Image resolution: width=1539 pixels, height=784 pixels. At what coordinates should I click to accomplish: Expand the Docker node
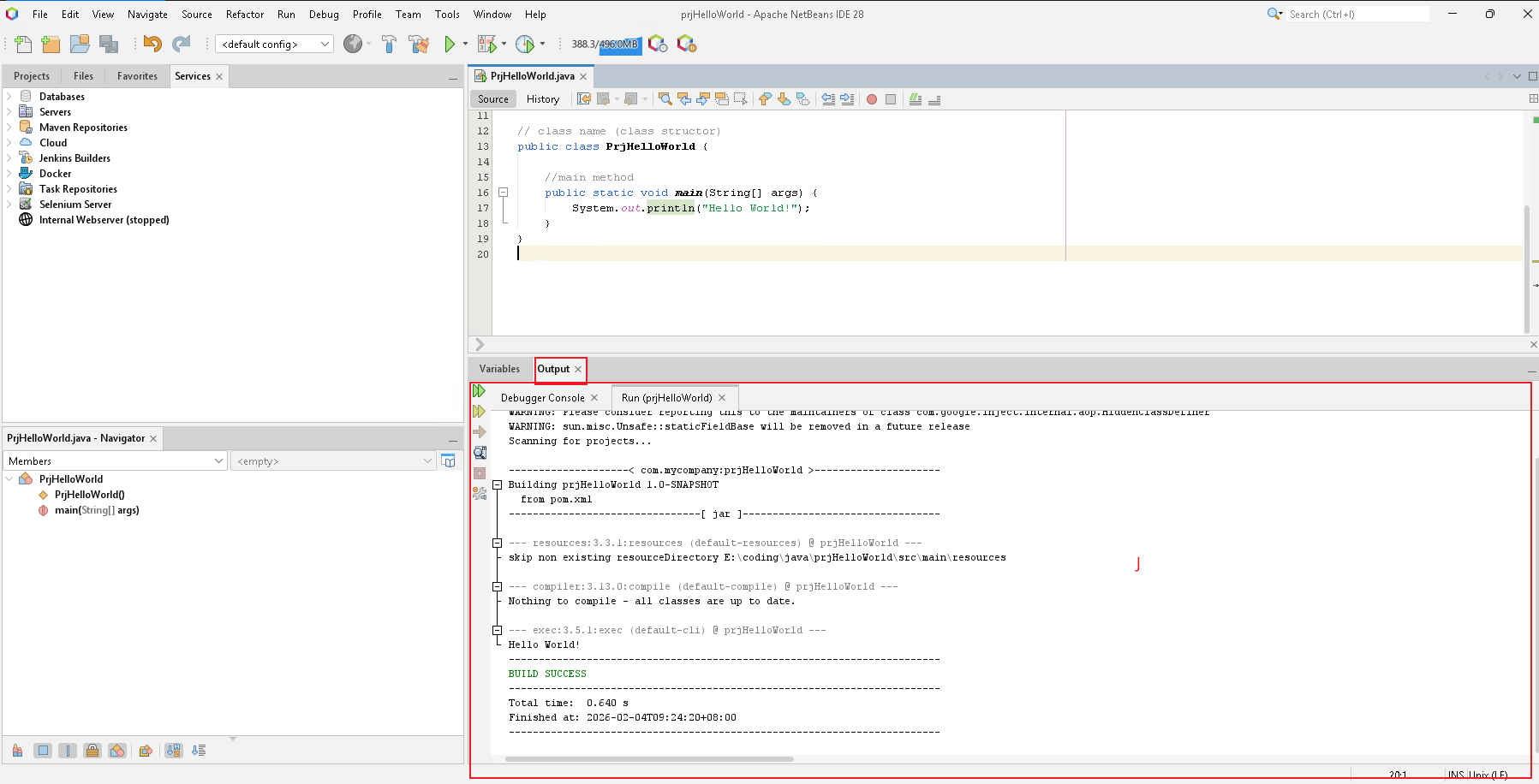click(x=9, y=174)
